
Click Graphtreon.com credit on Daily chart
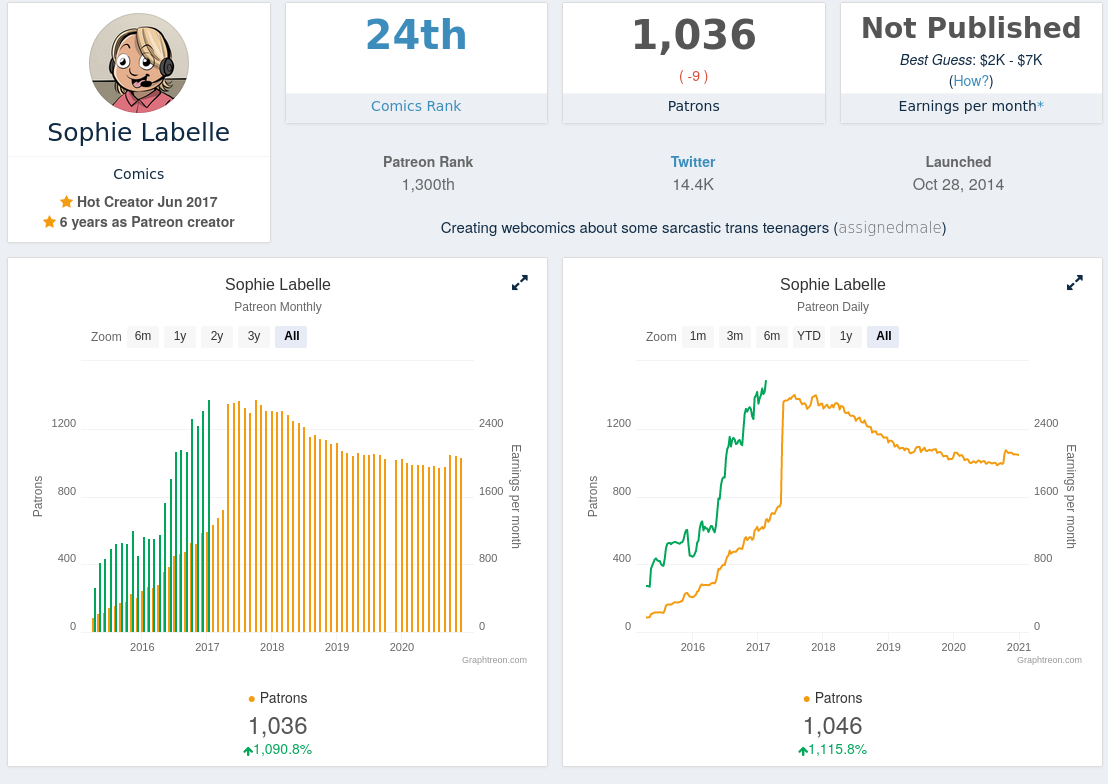(1049, 660)
